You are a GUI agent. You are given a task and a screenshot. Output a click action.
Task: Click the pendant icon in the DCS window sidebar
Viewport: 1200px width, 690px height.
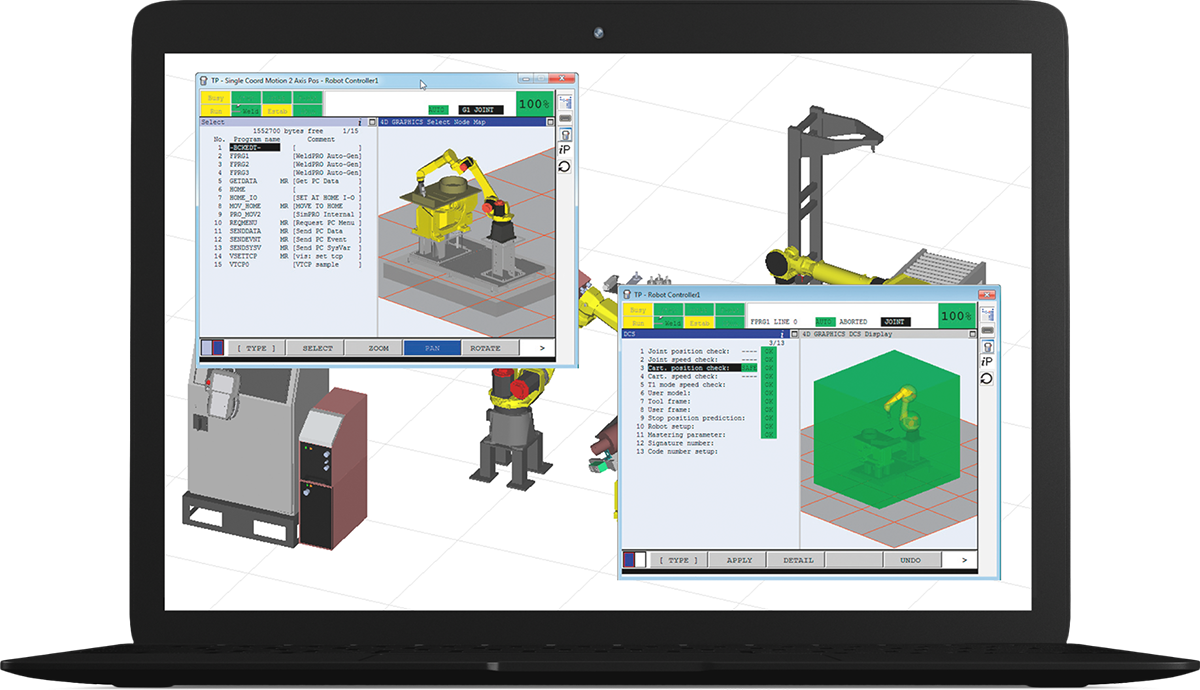point(988,346)
